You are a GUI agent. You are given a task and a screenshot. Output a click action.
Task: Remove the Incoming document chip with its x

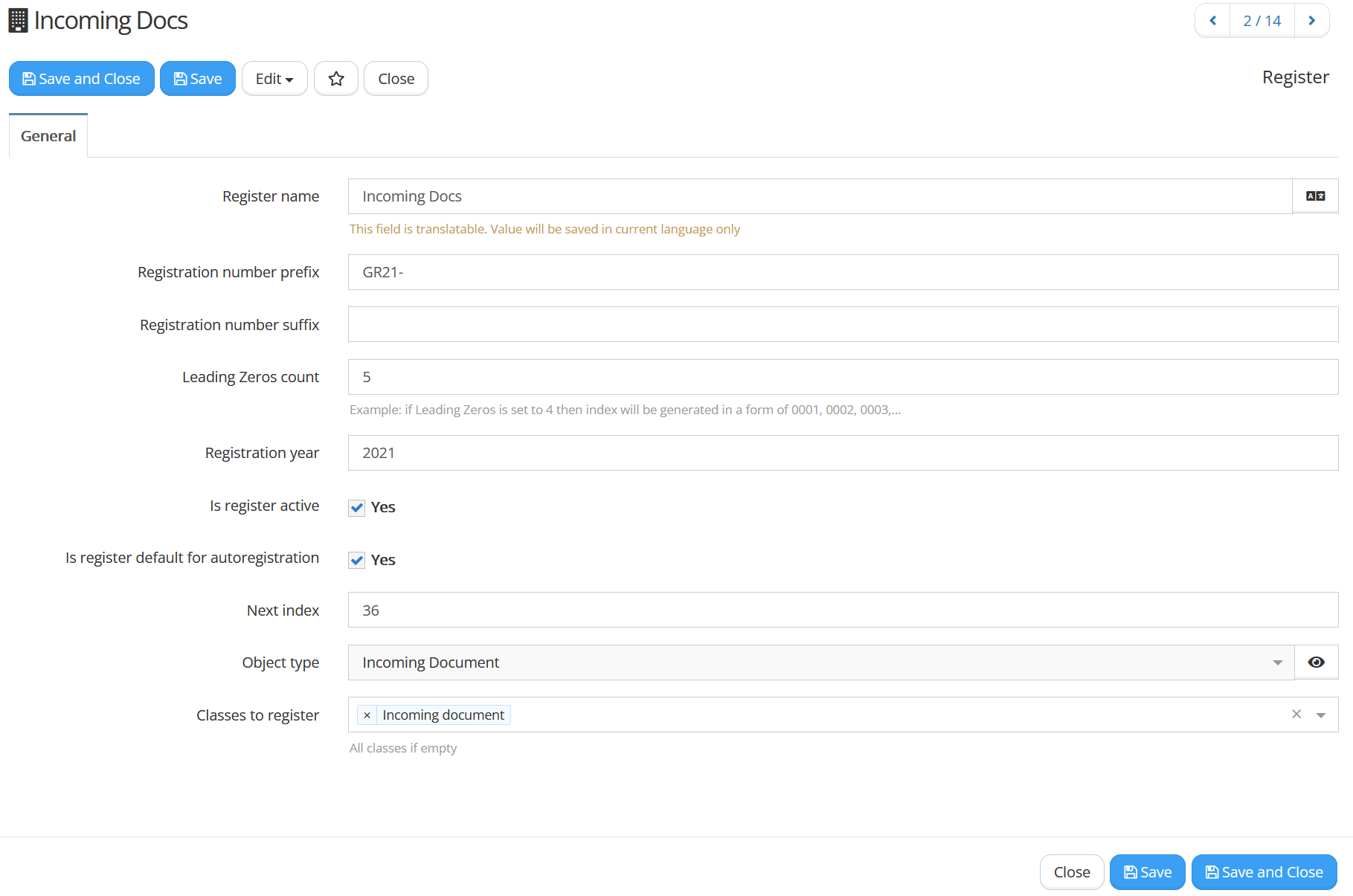pos(367,715)
